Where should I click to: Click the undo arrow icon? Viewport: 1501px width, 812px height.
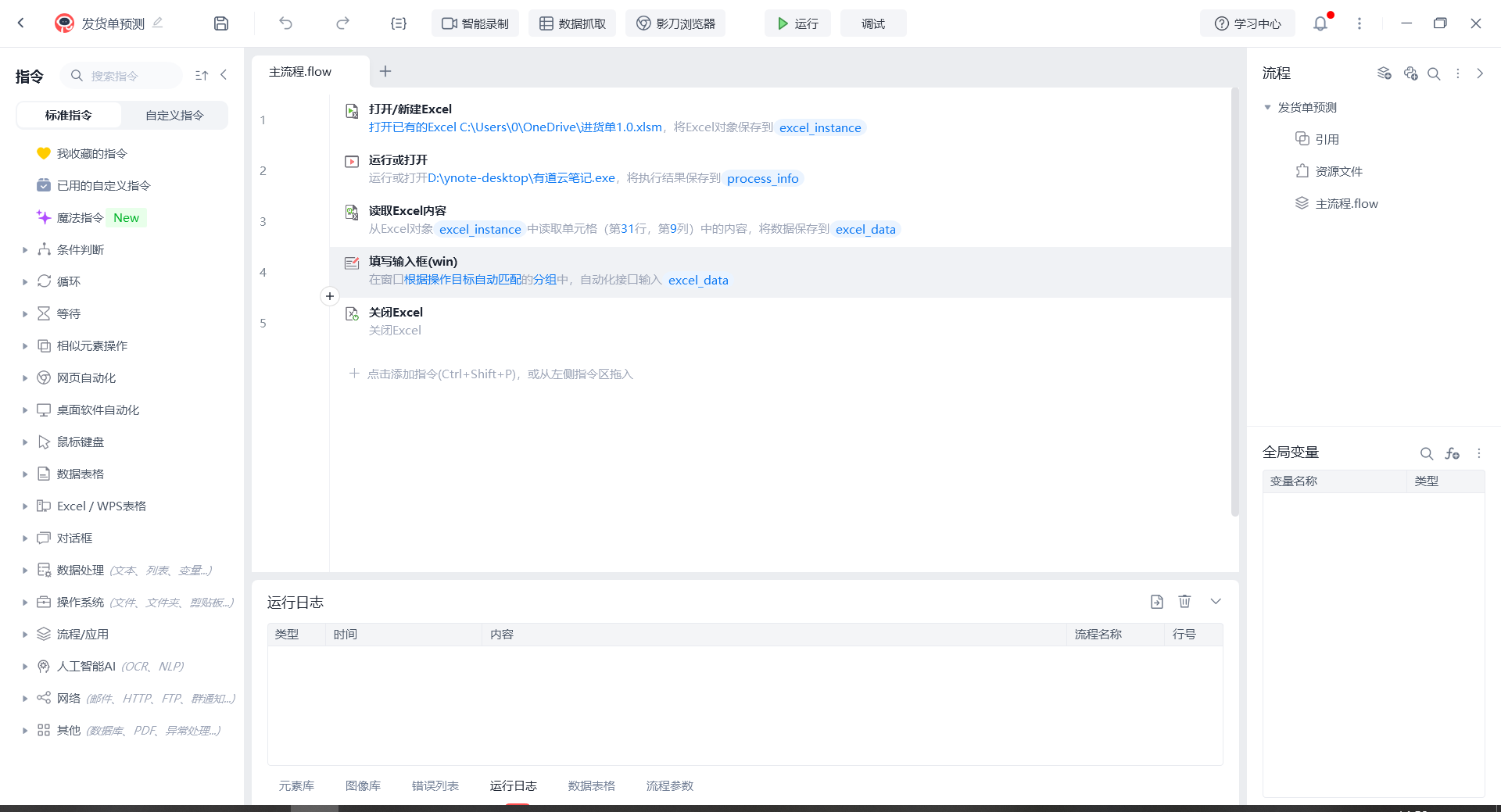[x=285, y=23]
